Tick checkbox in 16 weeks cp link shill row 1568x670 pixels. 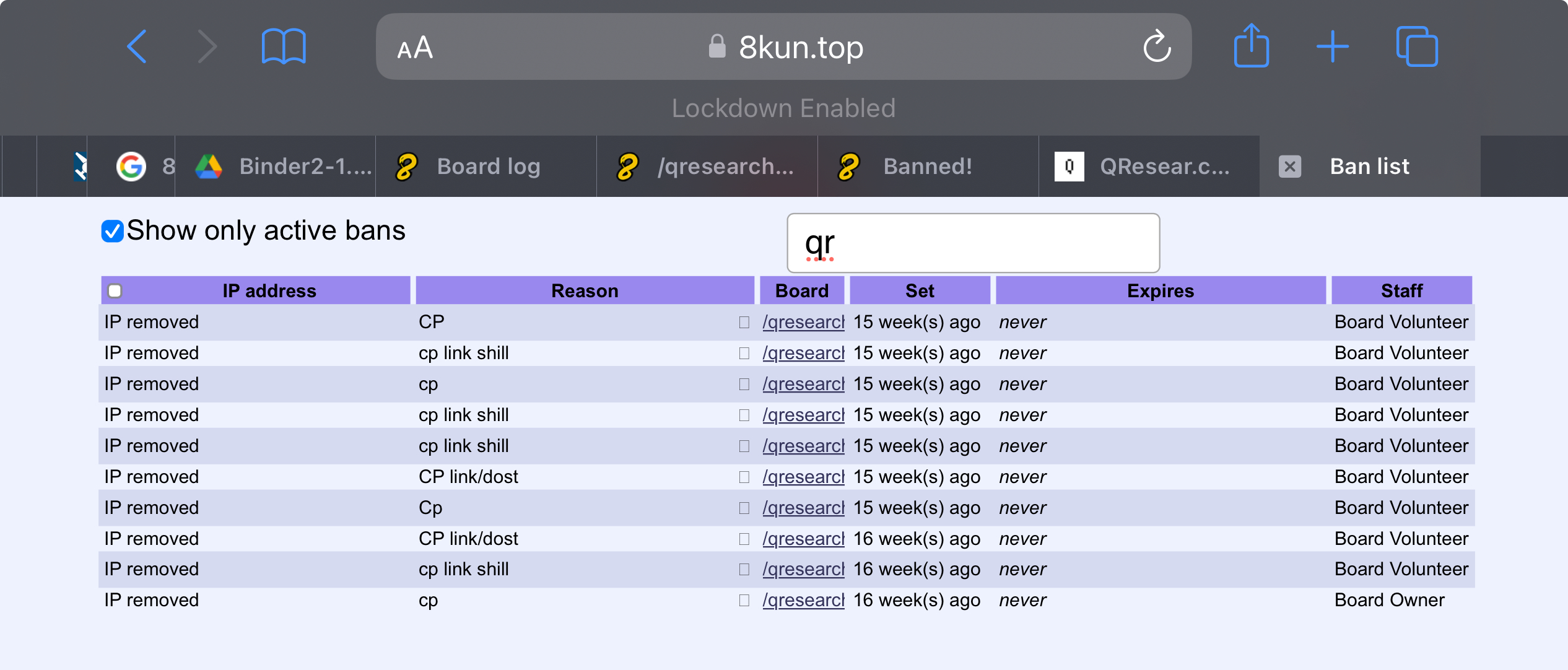click(744, 569)
